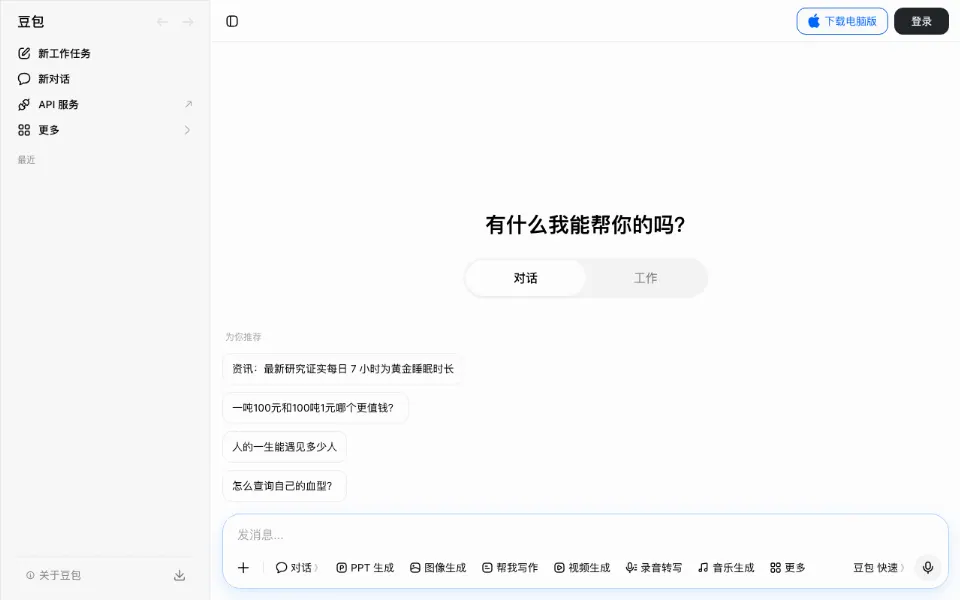Select suggestion 怎么查询自己的血型

click(285, 486)
